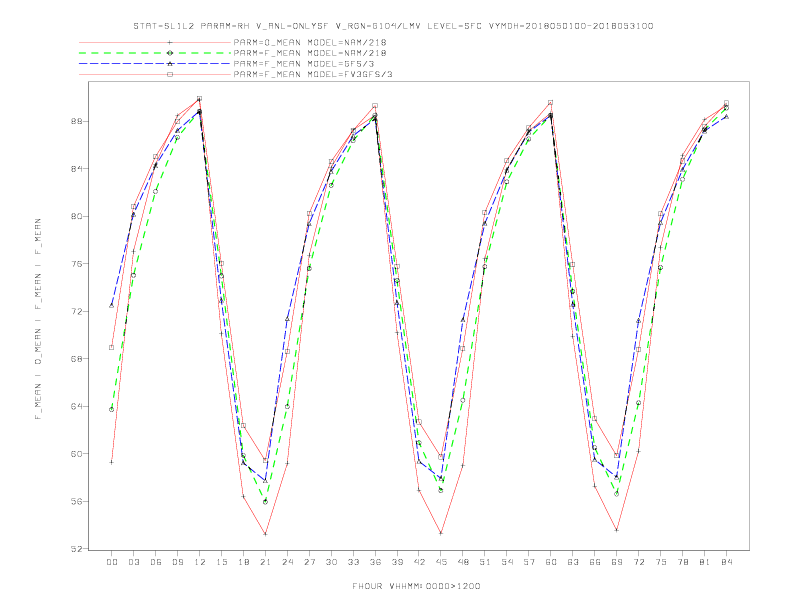Screen dimensions: 792x612
Task: Select legend label PARM=F_MEAN MODEL=GFS/3
Action: click(x=304, y=64)
